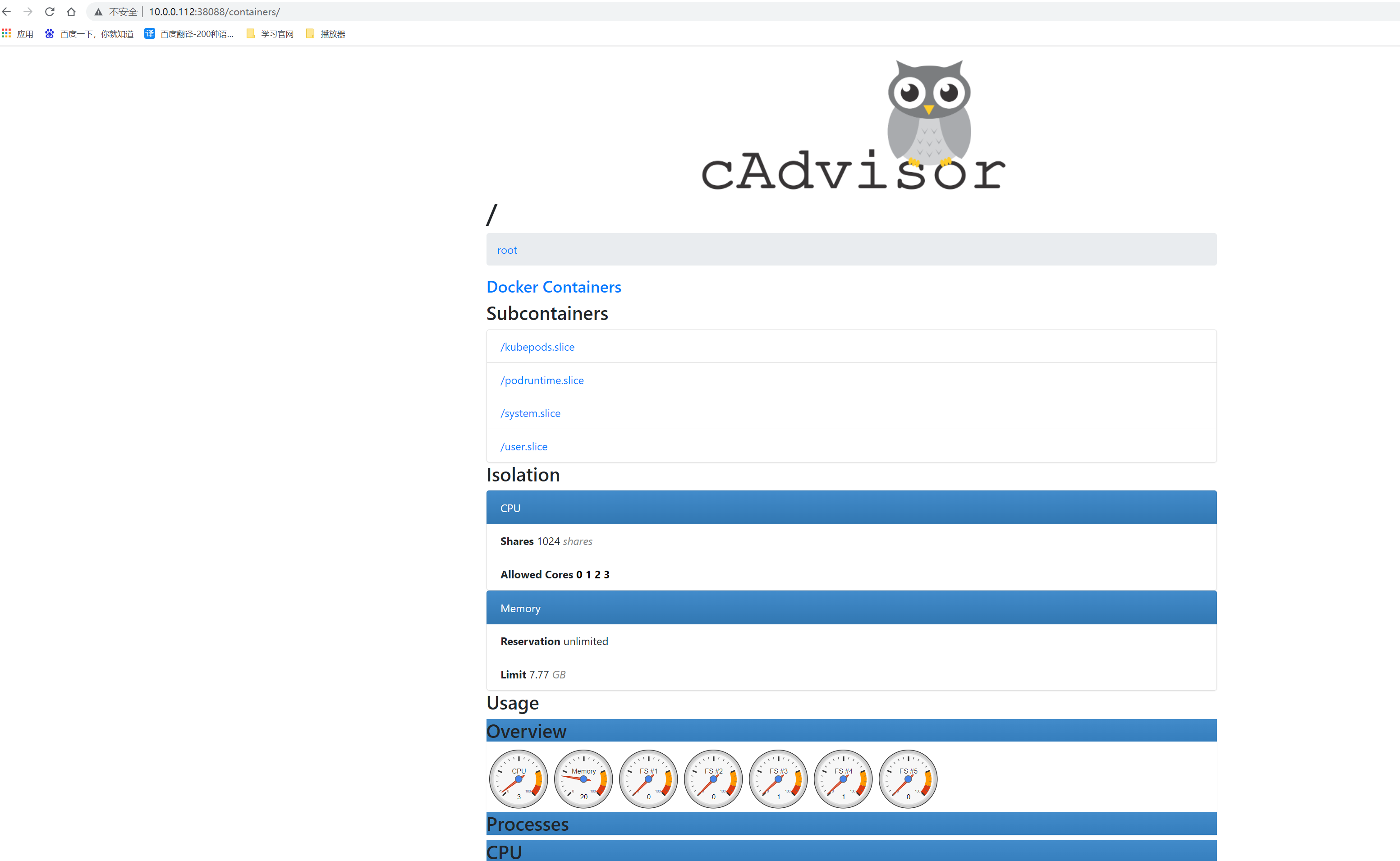
Task: Click the FS #1 gauge dial
Action: [648, 779]
